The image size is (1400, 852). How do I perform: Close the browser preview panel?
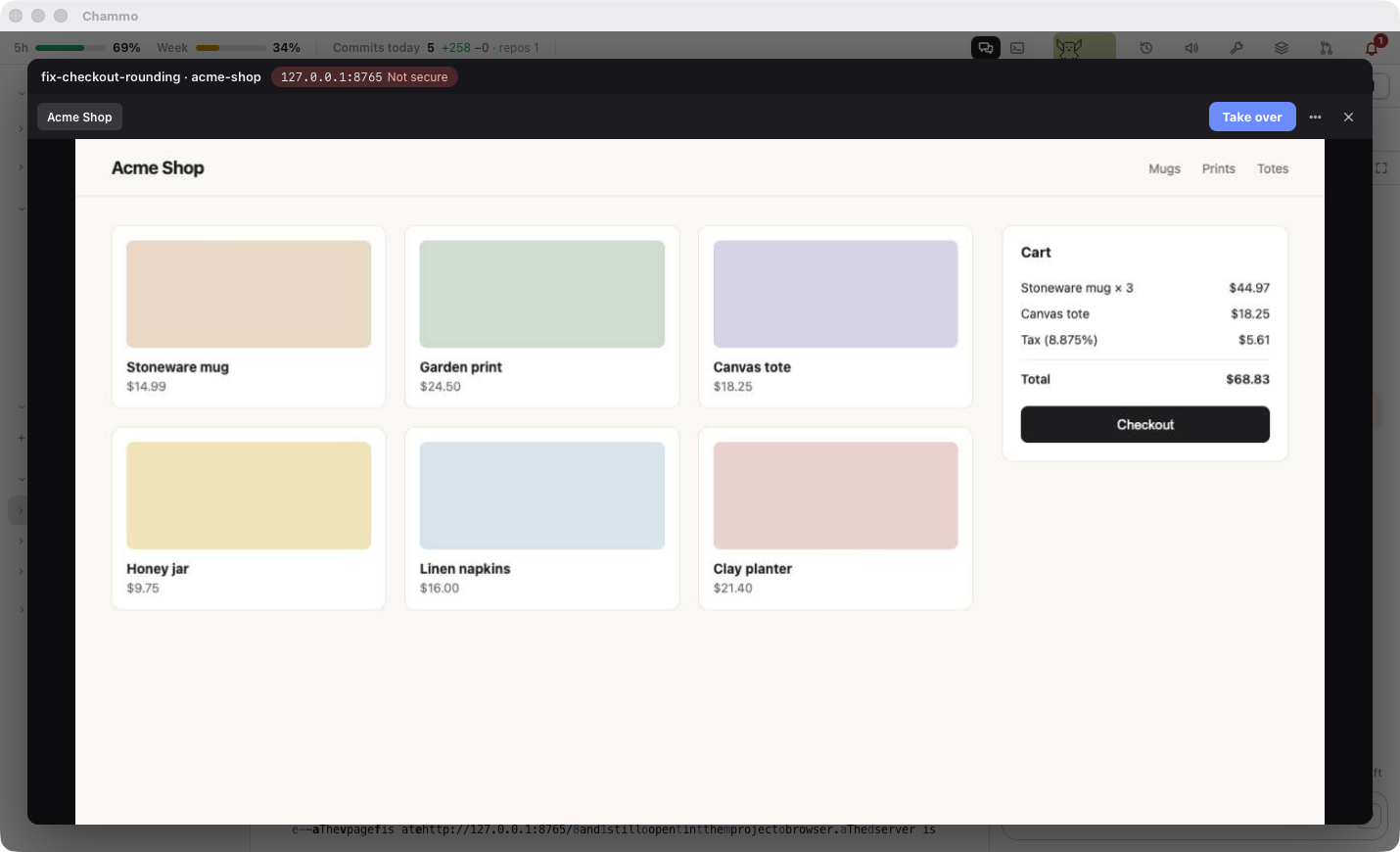click(1348, 117)
